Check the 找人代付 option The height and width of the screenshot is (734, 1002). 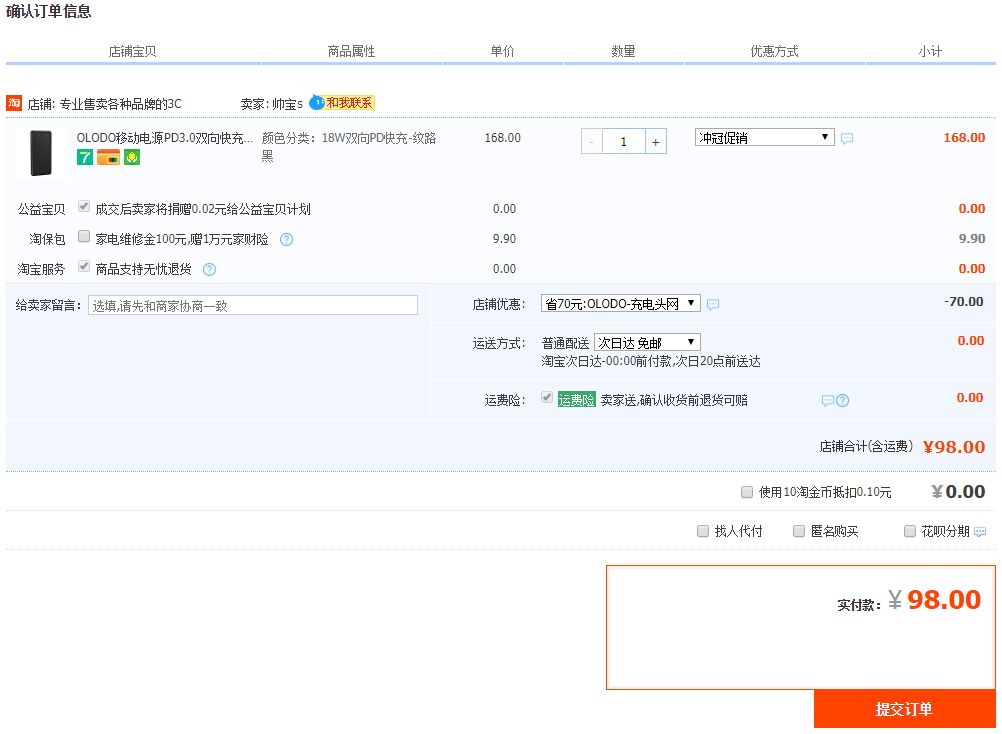(703, 531)
